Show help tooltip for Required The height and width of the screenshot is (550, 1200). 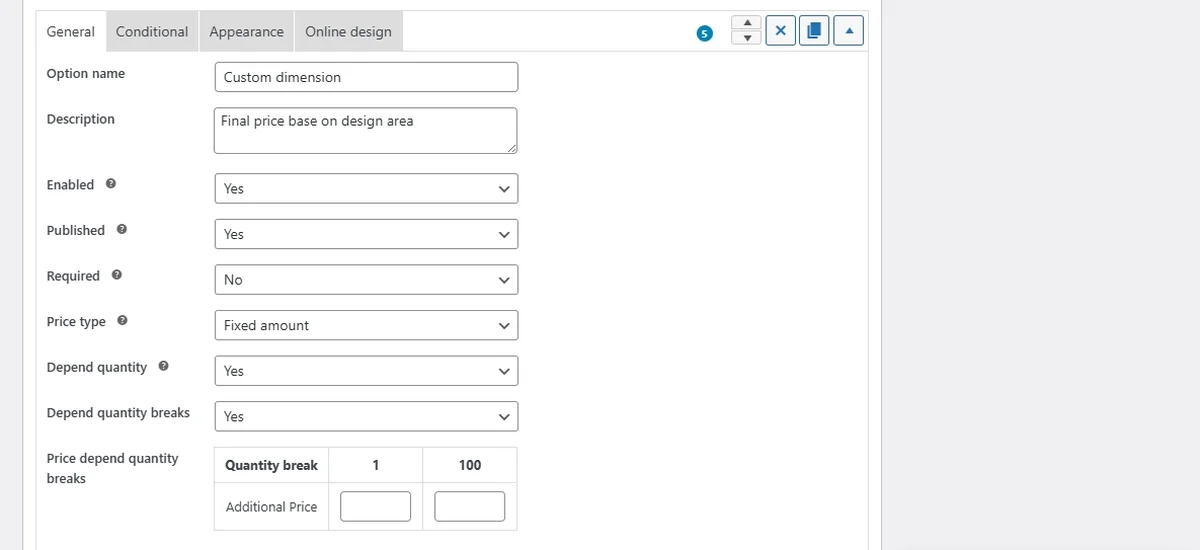click(x=117, y=276)
